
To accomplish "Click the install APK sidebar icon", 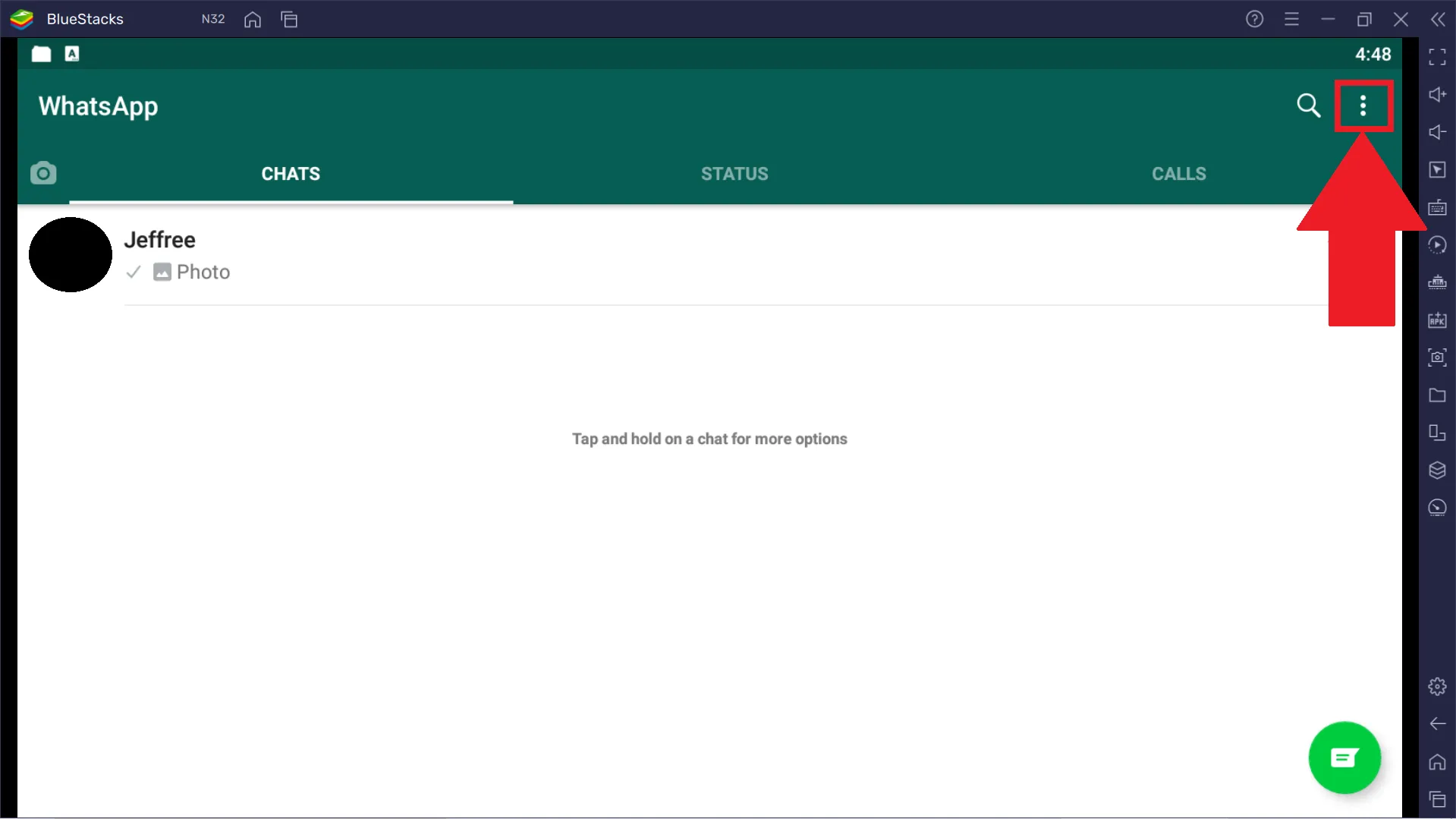I will [1437, 320].
